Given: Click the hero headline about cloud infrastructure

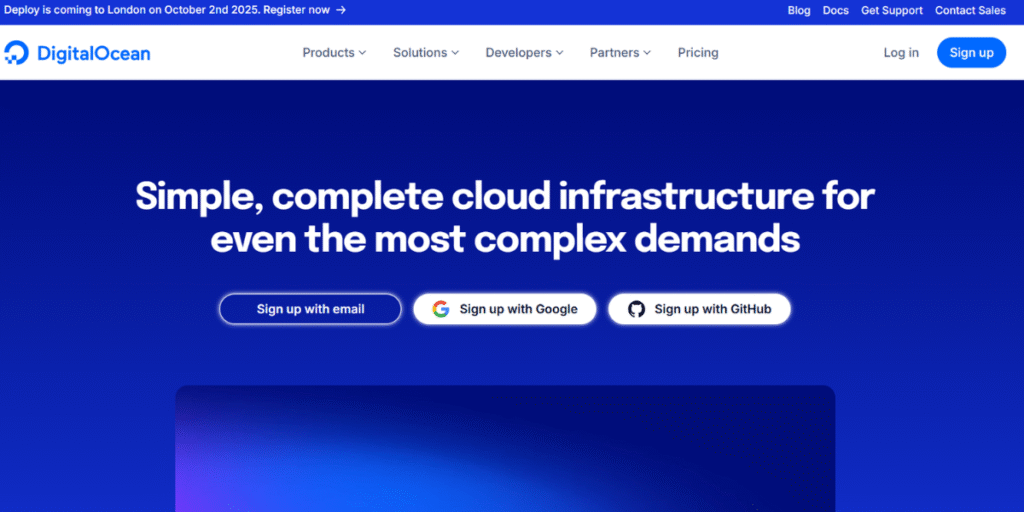Looking at the screenshot, I should pyautogui.click(x=505, y=217).
